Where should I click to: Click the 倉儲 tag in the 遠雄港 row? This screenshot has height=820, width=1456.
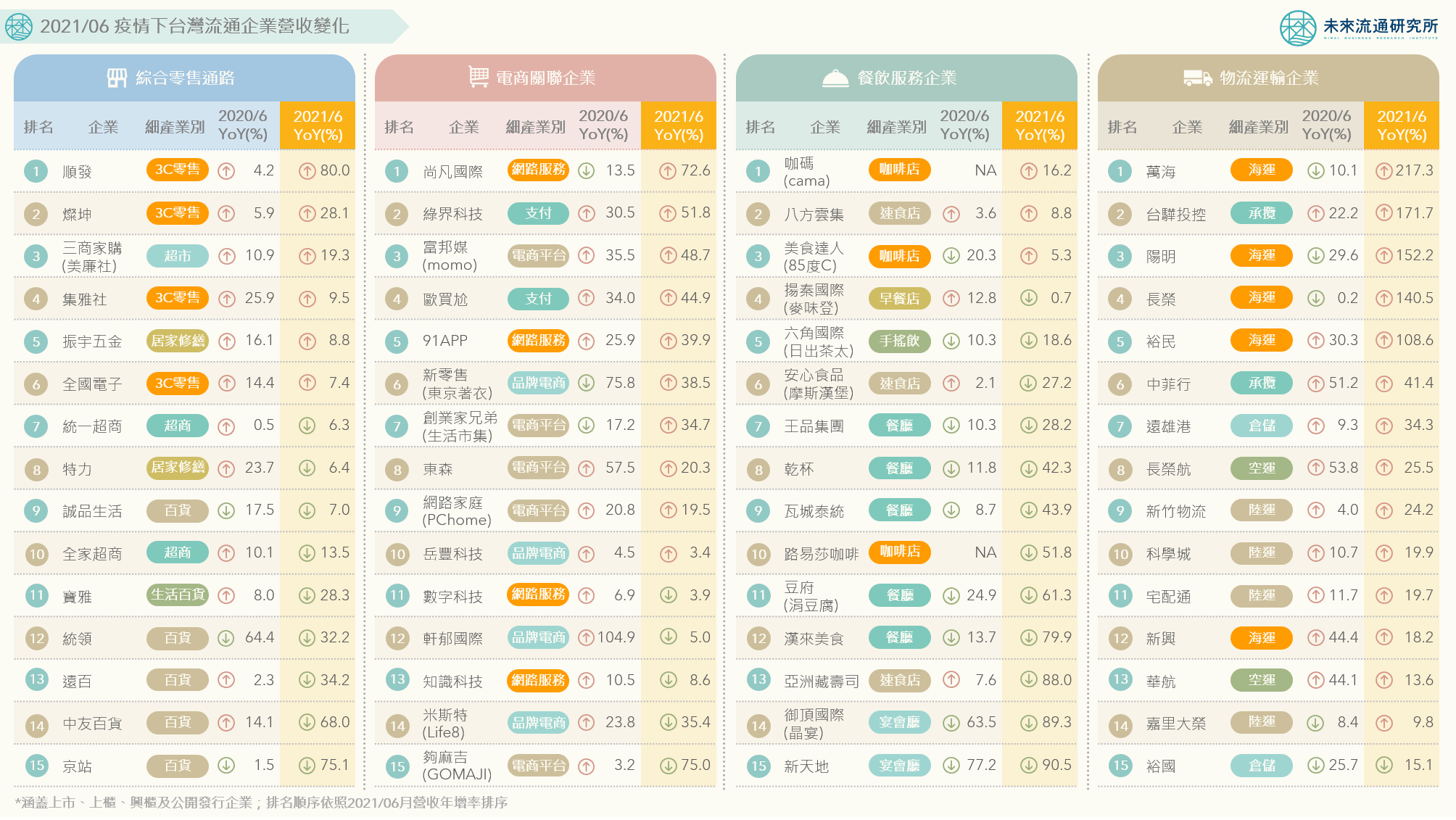1262,425
